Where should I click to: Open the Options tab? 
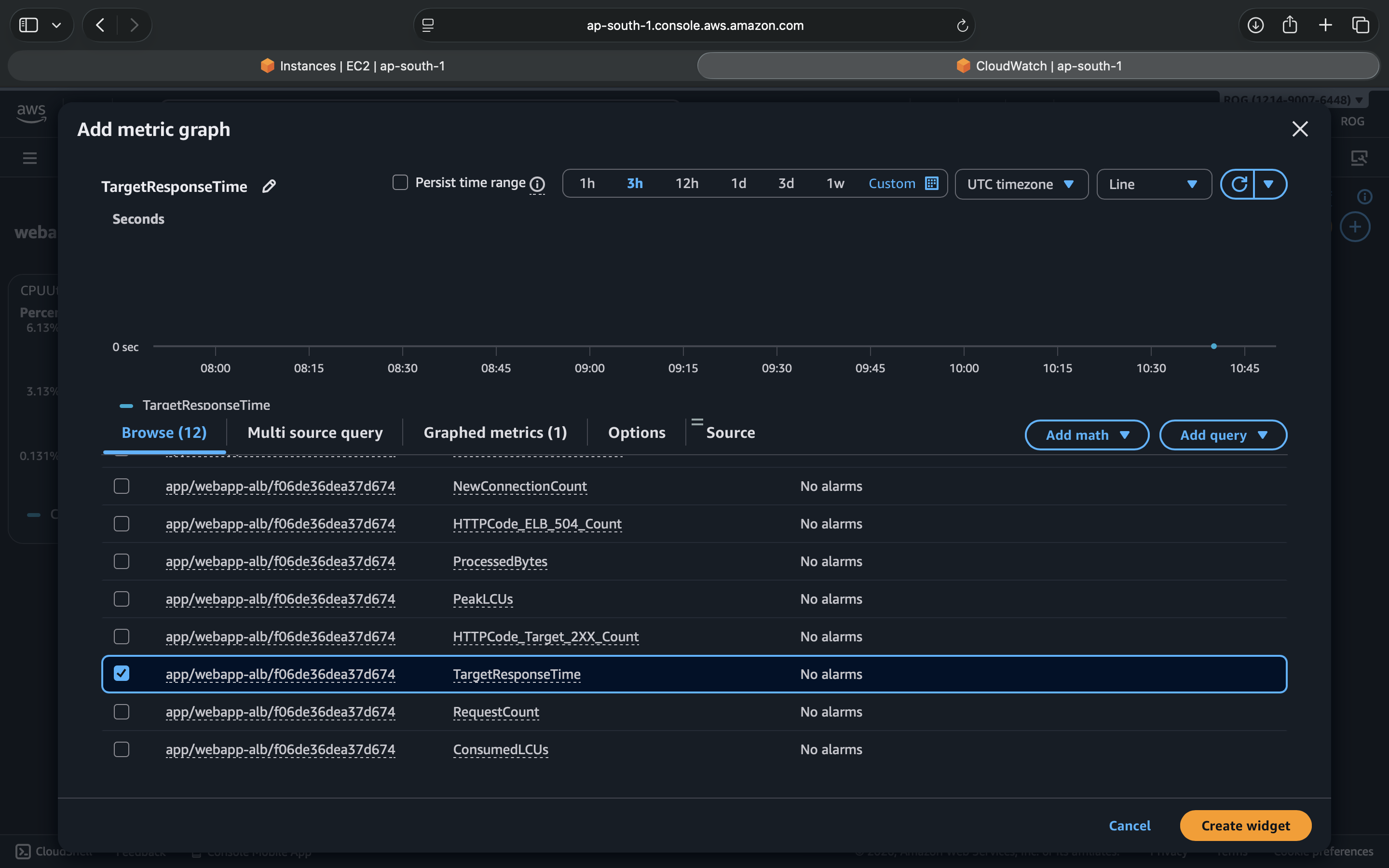[637, 432]
